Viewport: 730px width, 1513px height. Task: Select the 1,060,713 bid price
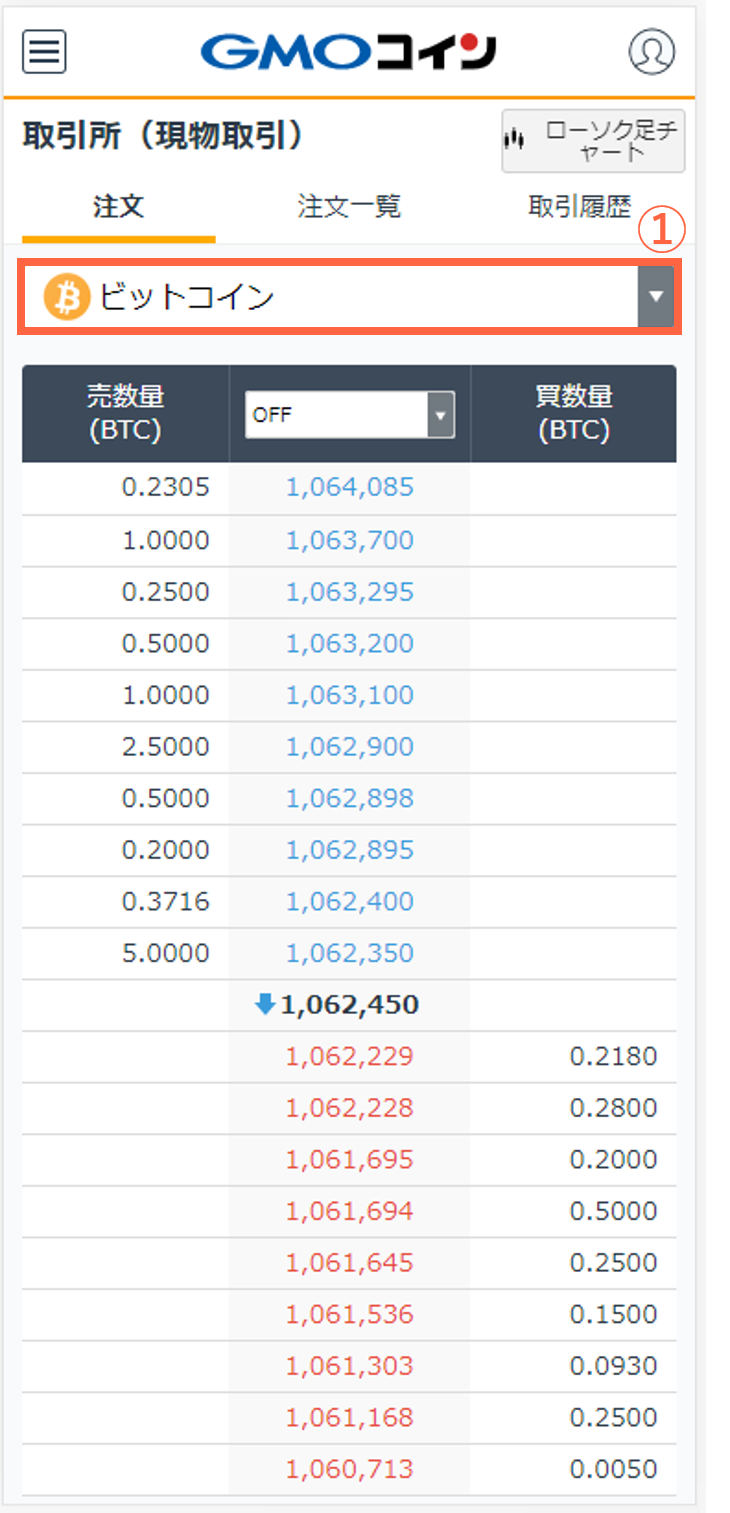coord(349,1469)
